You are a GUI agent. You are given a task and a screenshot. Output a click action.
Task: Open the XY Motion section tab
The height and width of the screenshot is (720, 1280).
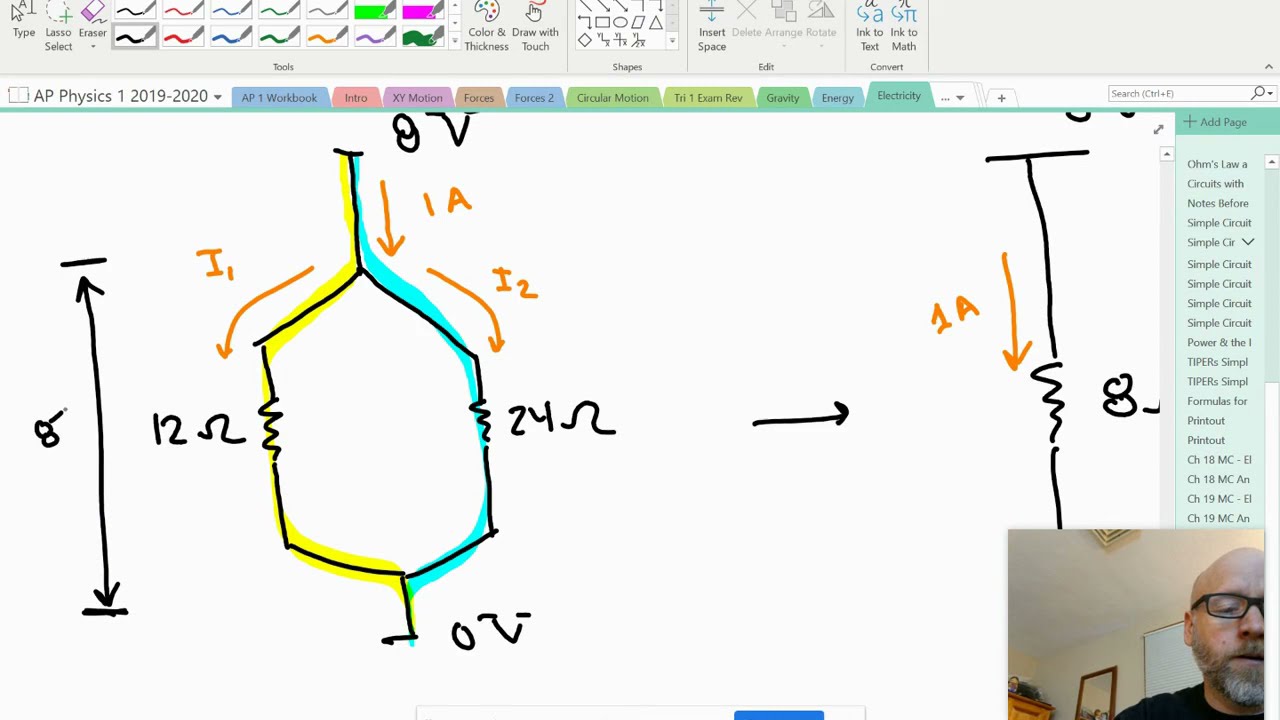tap(417, 98)
